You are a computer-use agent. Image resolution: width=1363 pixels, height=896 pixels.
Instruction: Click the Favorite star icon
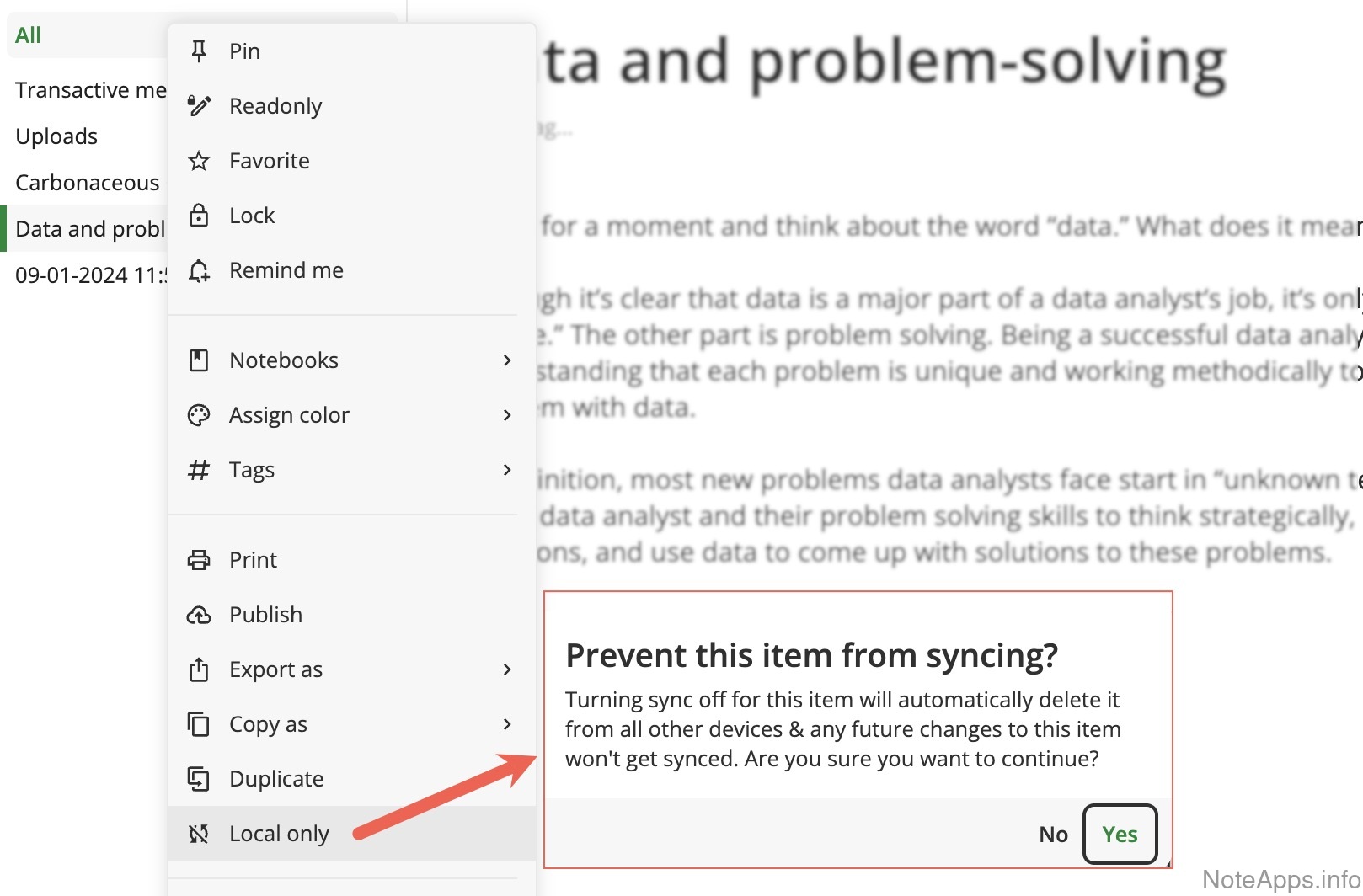199,161
